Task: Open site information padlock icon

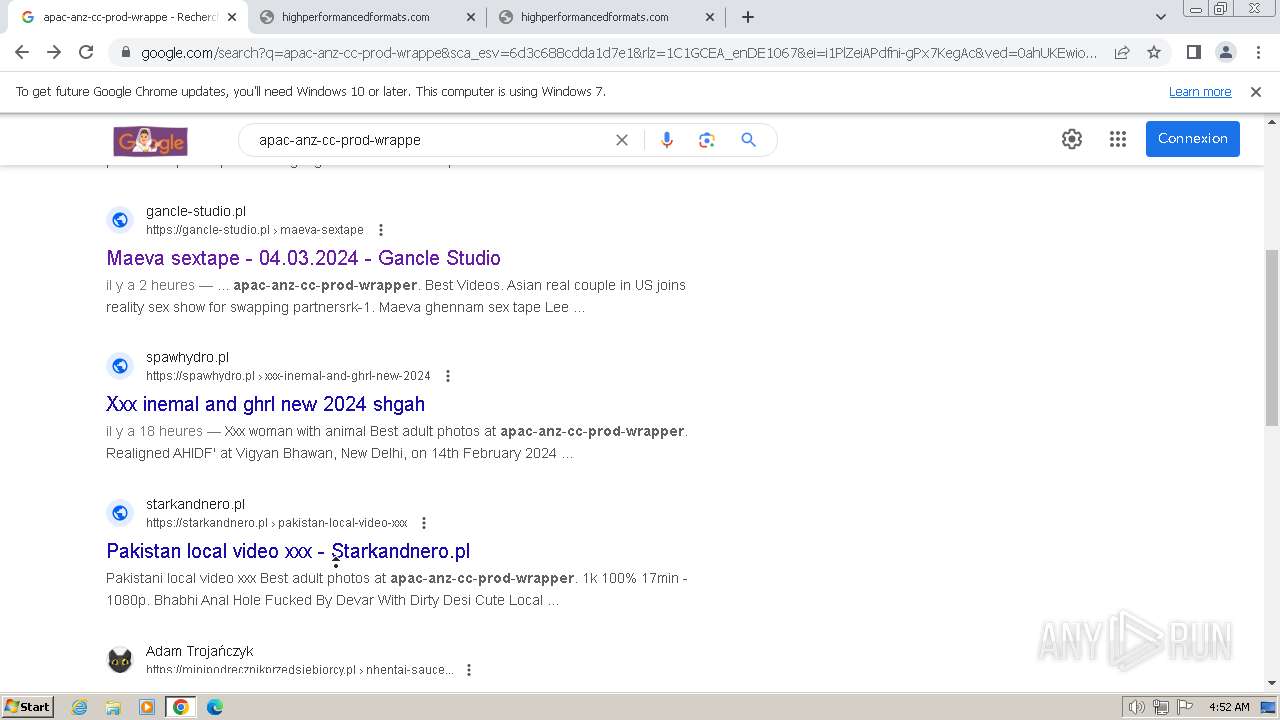Action: [125, 53]
